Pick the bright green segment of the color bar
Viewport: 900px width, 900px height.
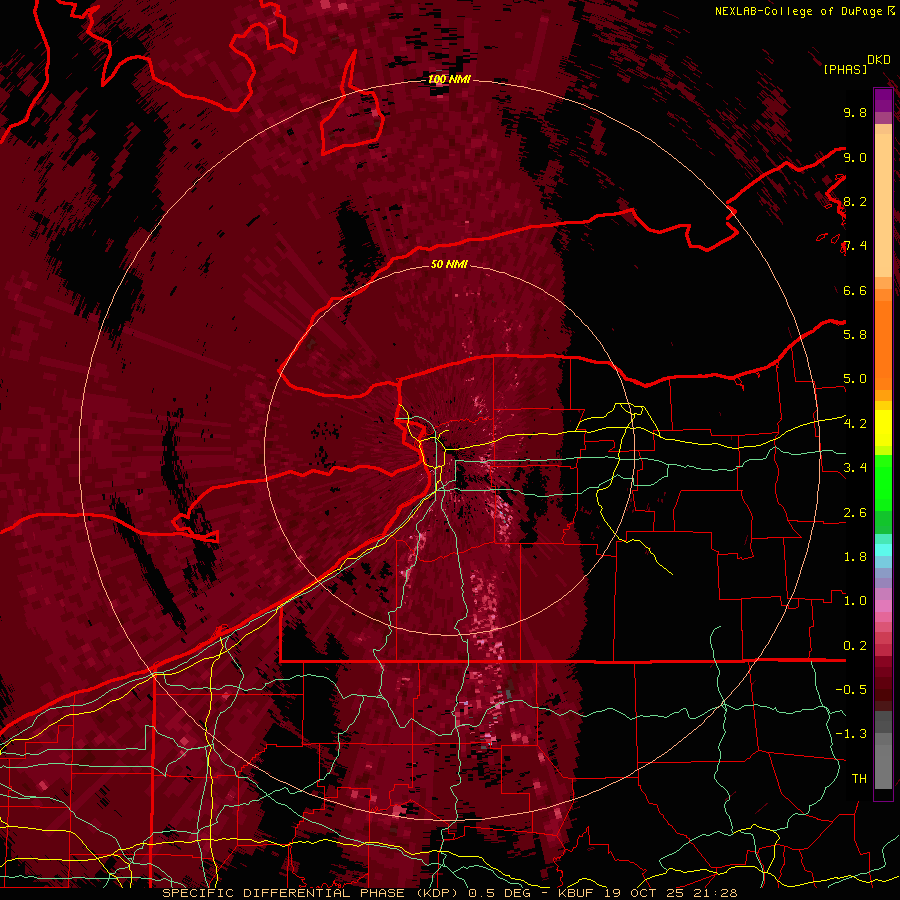pos(883,482)
